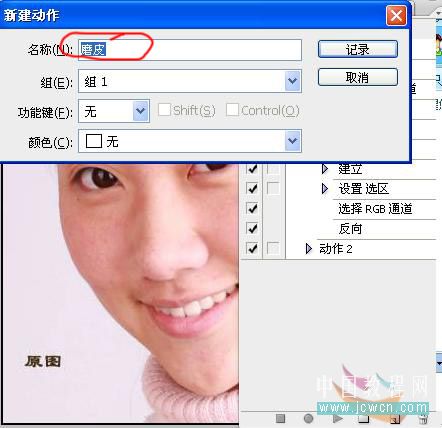
Task: Expand the 建立 action step
Action: coord(325,169)
